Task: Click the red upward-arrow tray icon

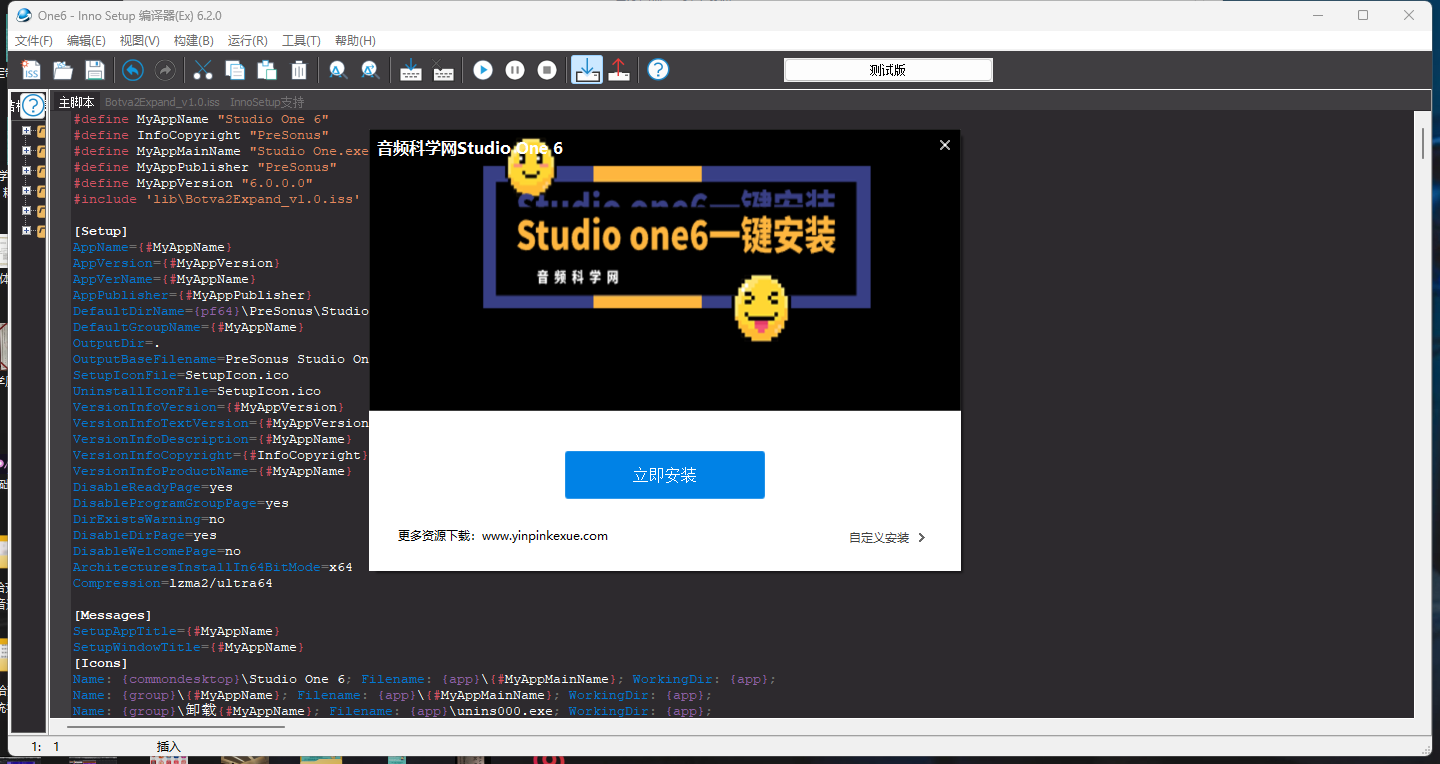Action: tap(619, 70)
